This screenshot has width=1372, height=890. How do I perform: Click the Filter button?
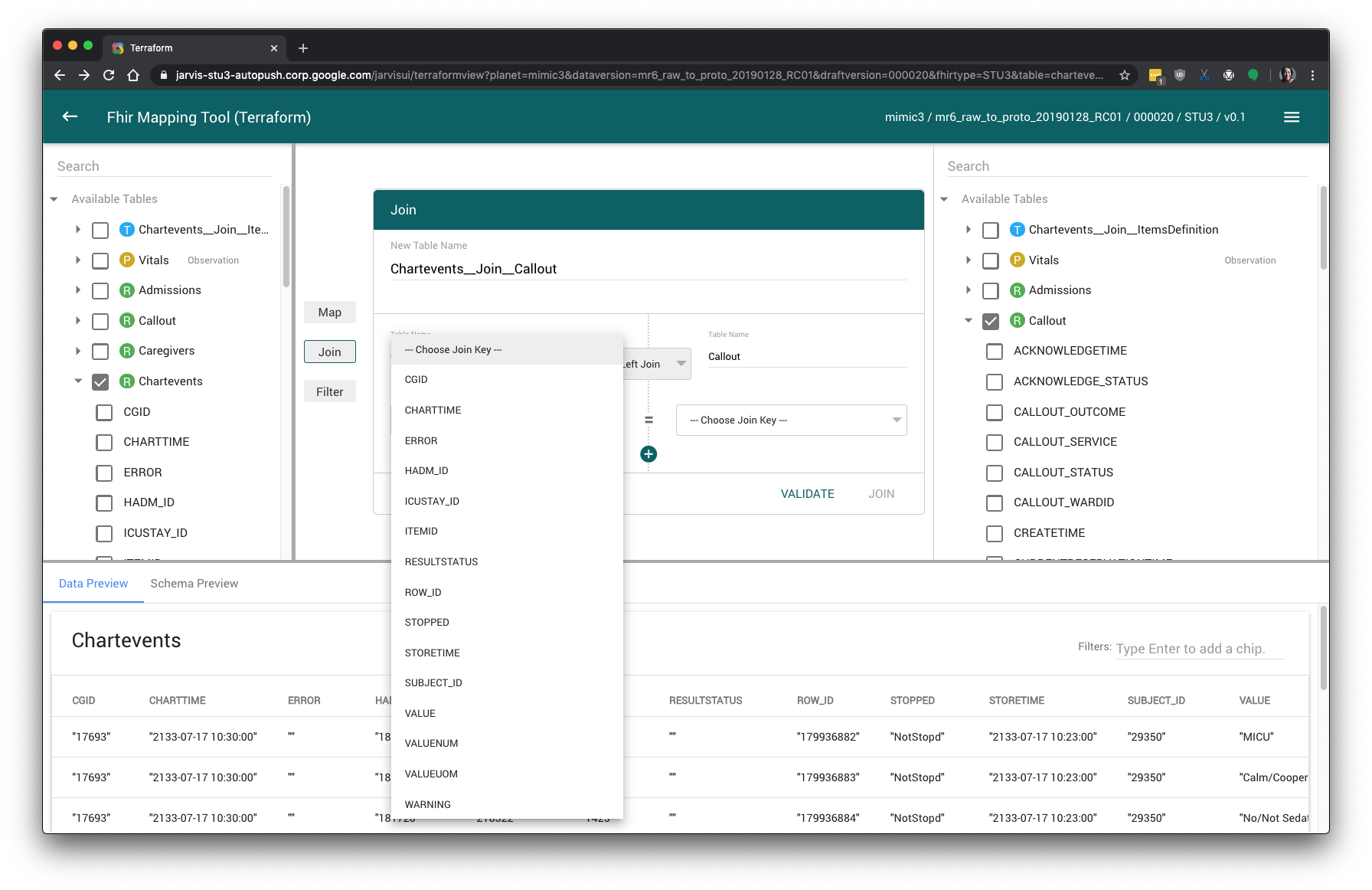pos(330,392)
